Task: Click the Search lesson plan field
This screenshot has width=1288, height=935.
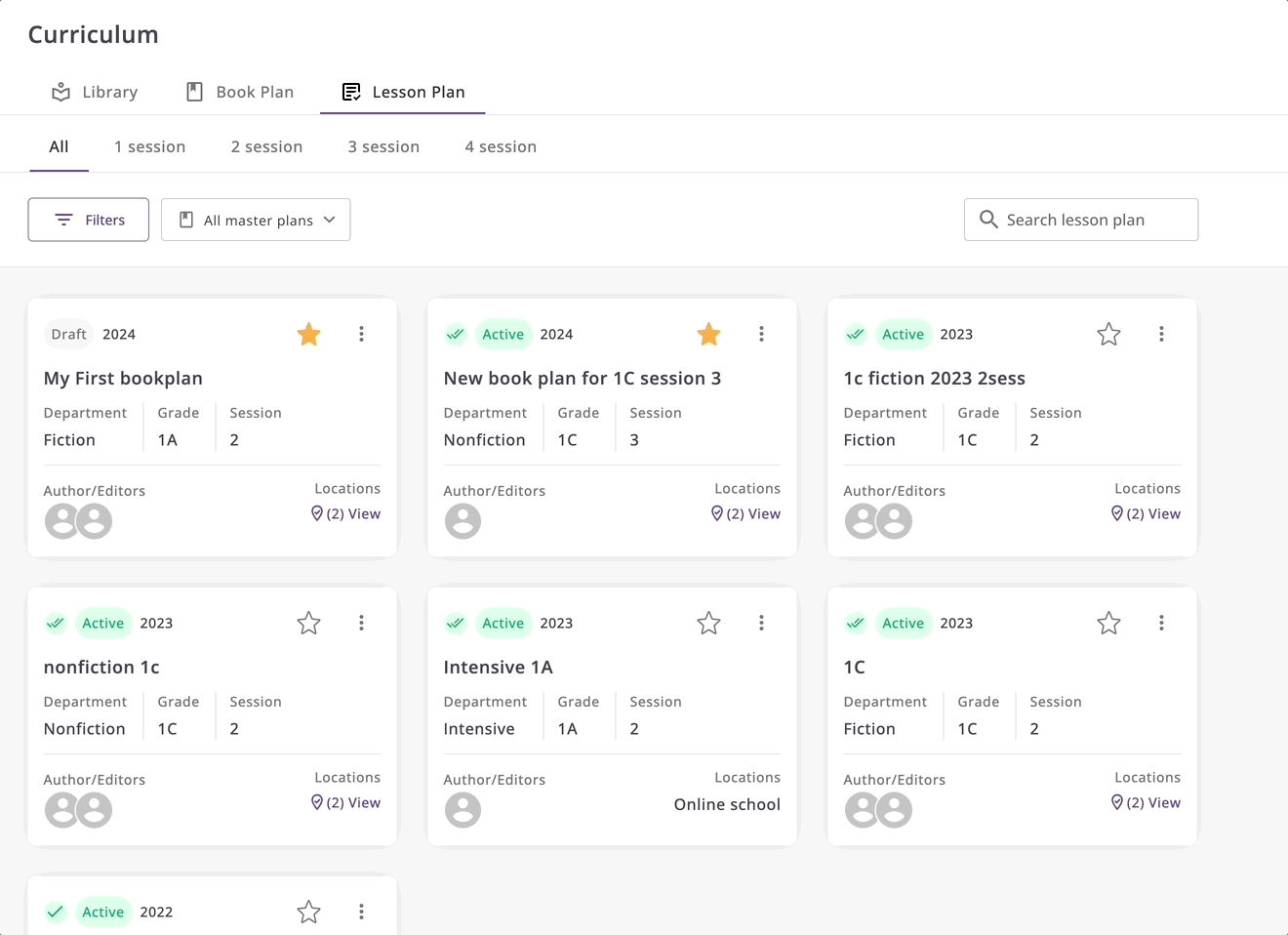Action: (1093, 220)
